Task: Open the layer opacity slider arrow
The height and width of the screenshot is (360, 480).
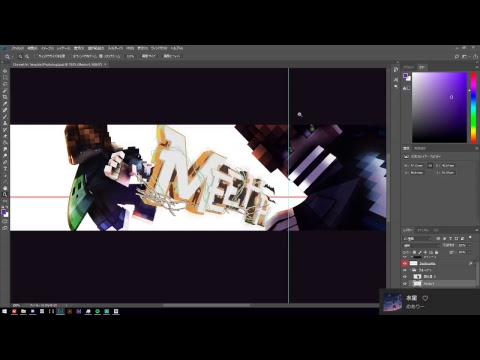Action: point(469,245)
